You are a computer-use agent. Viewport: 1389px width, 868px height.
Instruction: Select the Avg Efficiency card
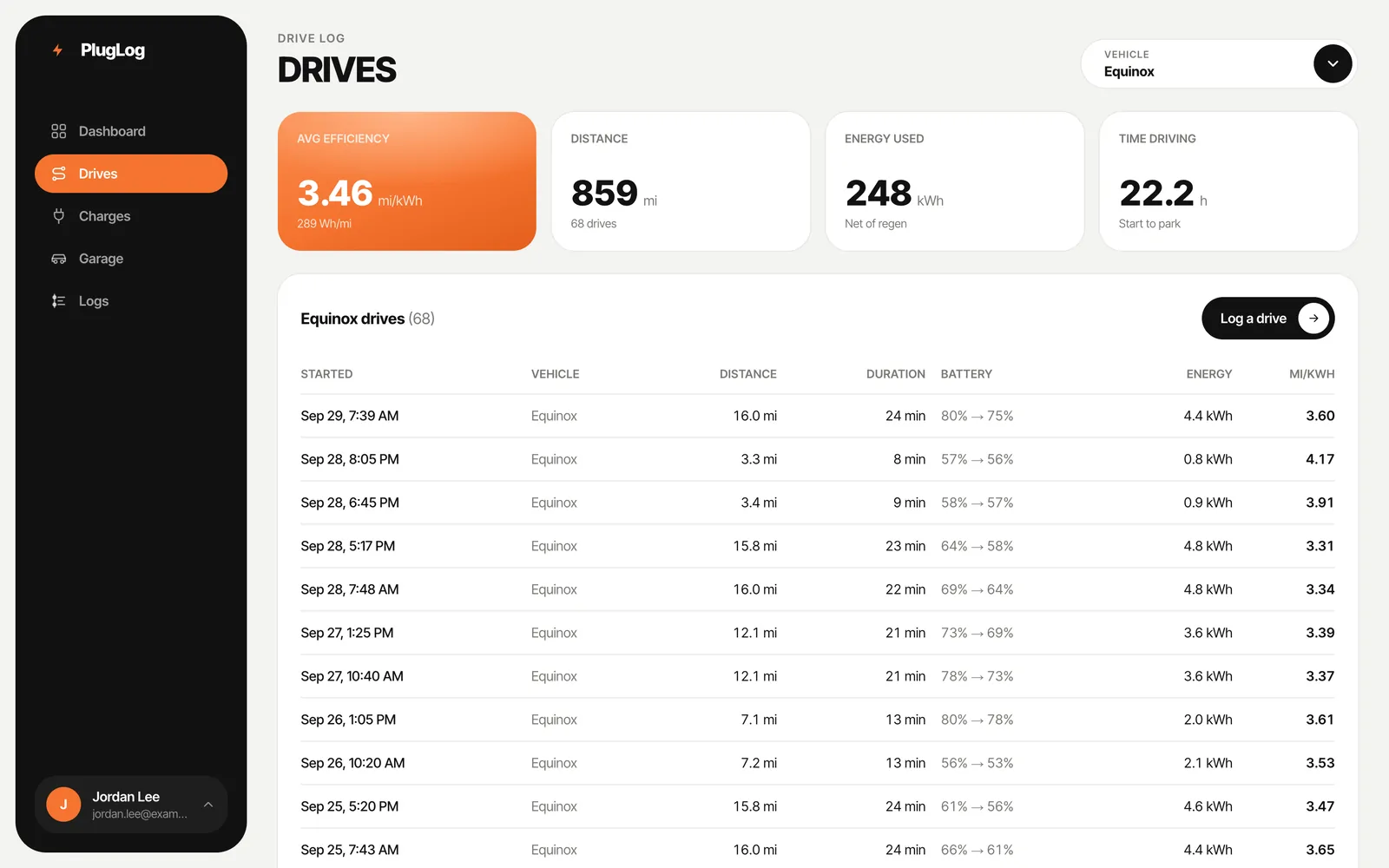coord(407,181)
